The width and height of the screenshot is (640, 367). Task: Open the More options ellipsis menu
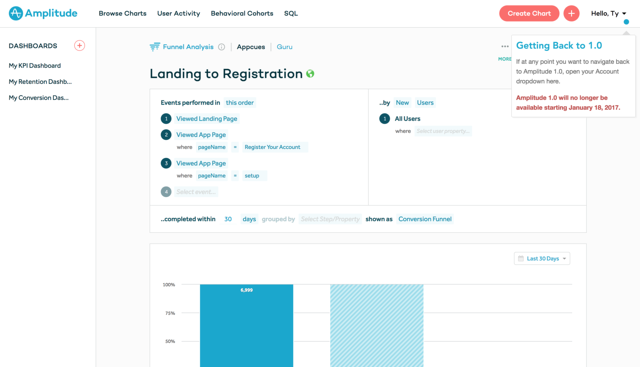coord(505,47)
